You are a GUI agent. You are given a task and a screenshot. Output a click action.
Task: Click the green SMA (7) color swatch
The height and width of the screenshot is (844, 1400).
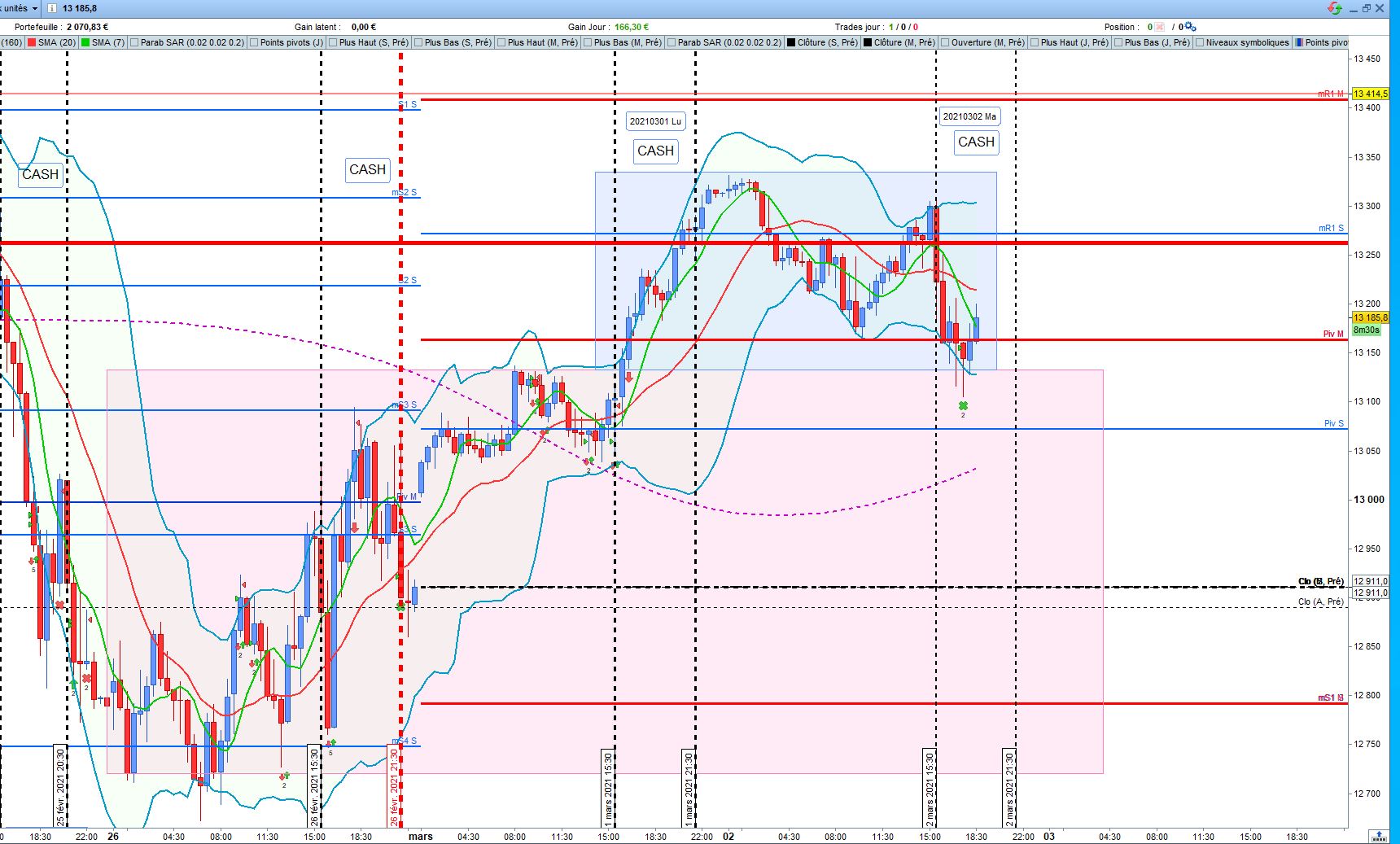[86, 42]
